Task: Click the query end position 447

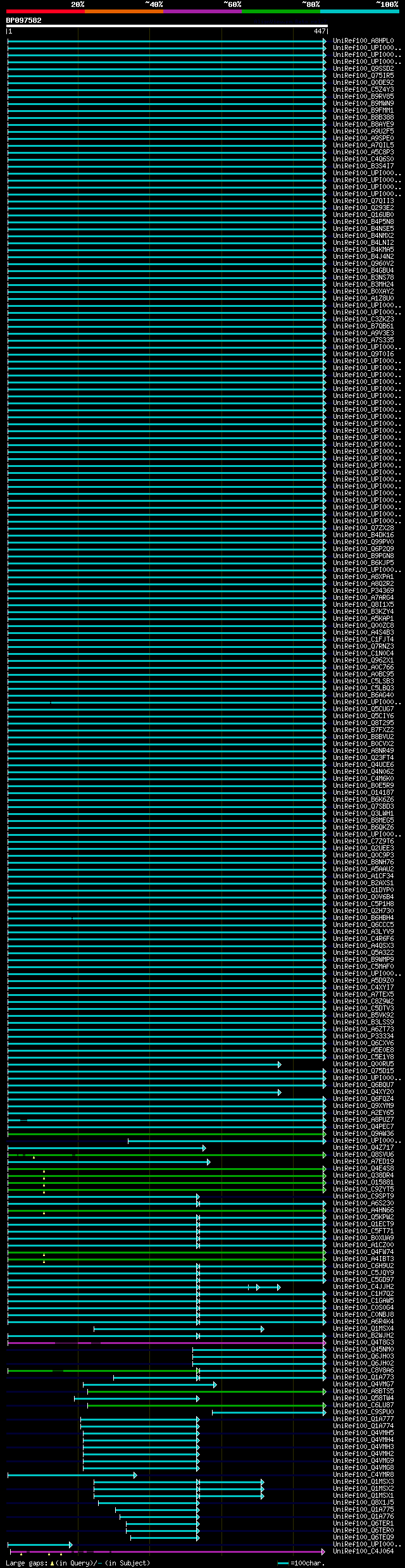Action: (320, 31)
